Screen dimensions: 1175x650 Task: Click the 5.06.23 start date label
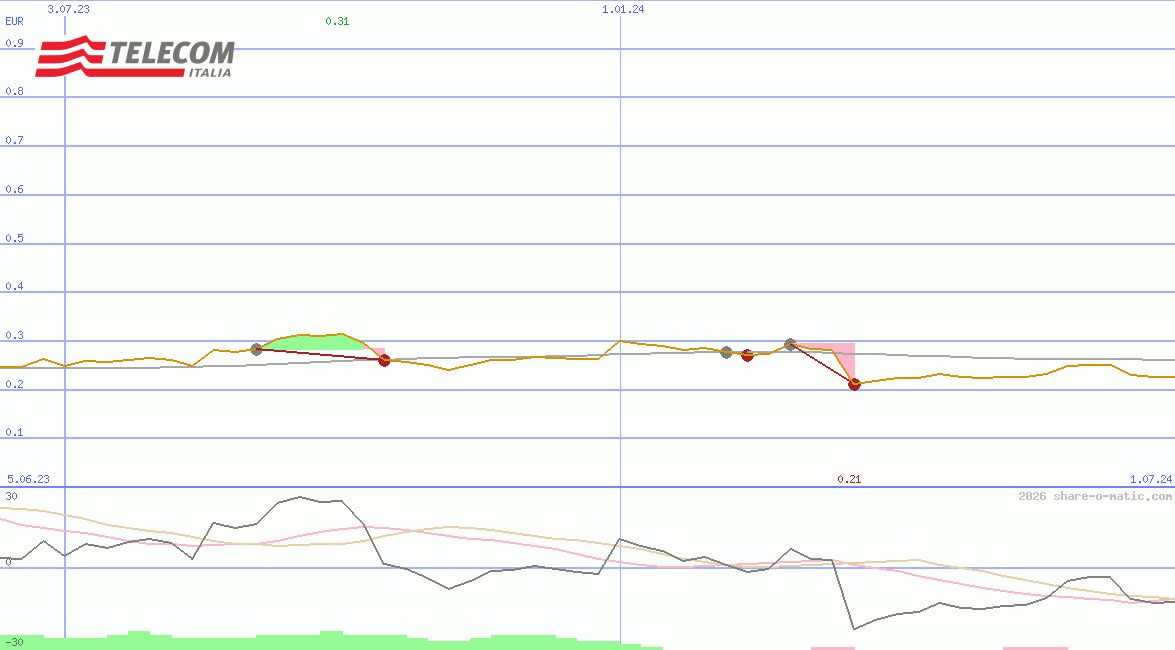coord(28,479)
